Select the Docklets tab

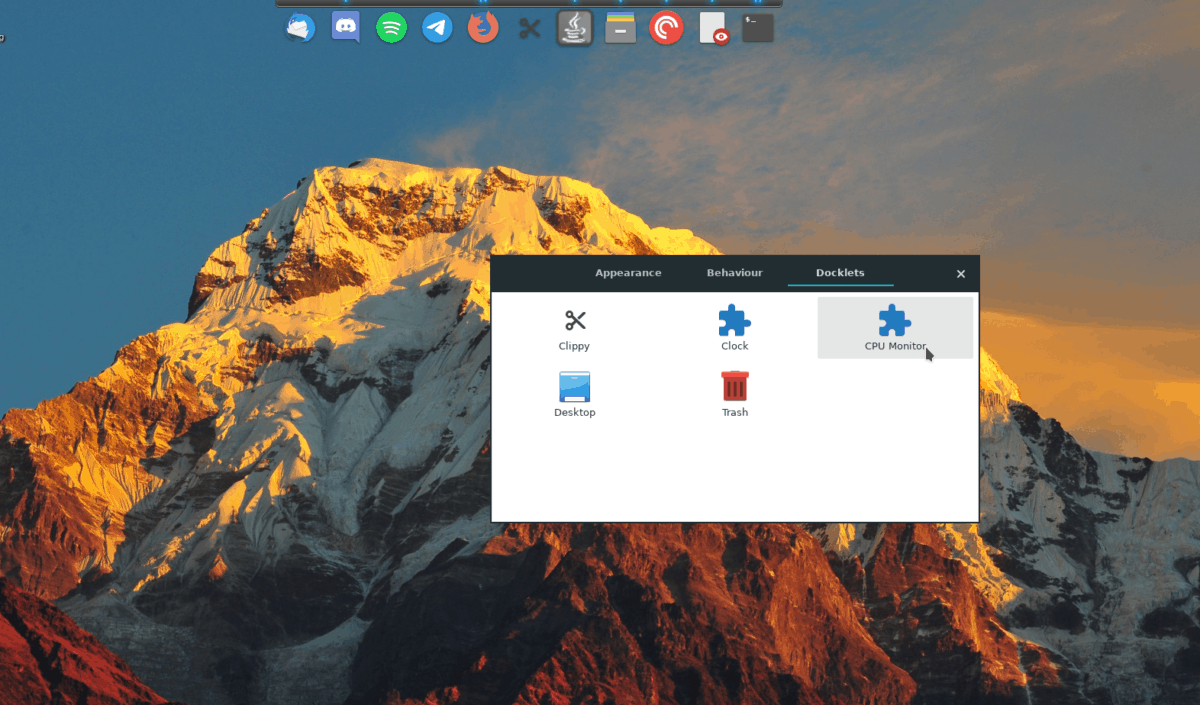840,272
